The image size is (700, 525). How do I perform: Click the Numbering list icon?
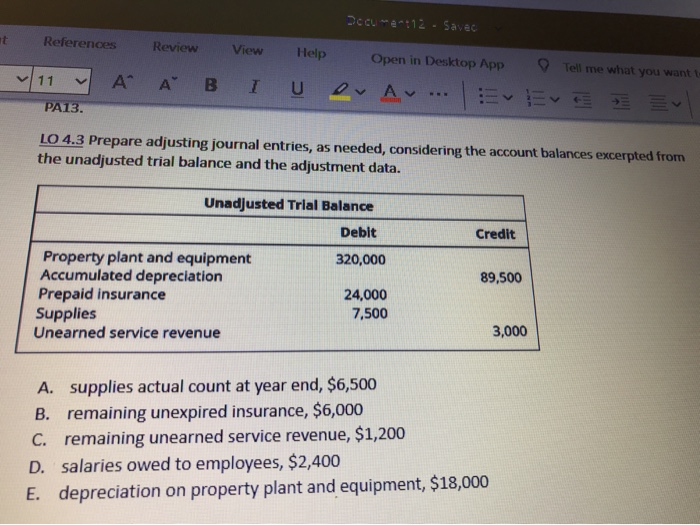tap(534, 98)
